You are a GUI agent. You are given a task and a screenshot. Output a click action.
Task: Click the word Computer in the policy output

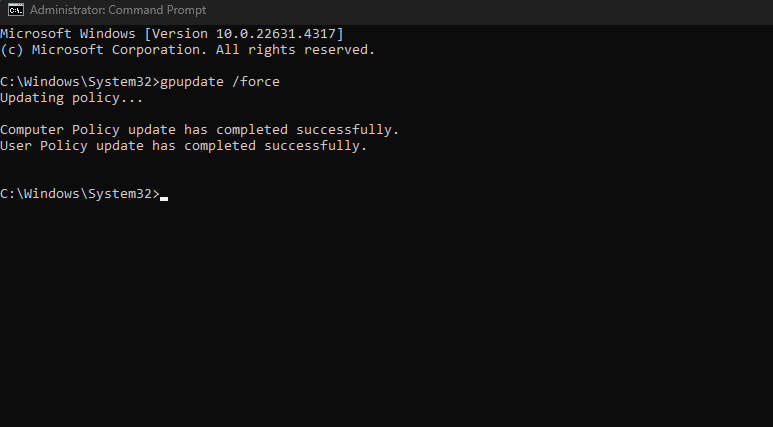[32, 130]
